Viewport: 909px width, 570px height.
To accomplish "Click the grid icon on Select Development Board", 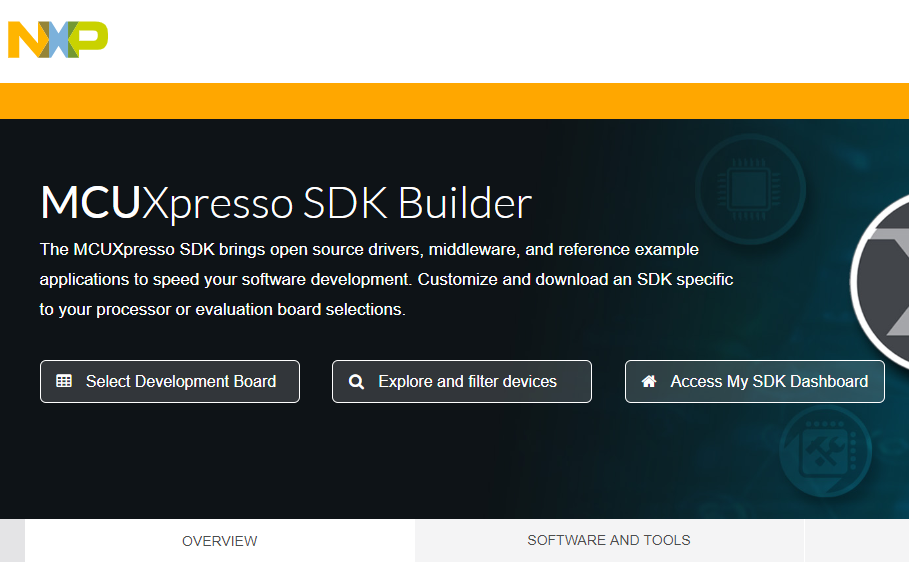I will [64, 381].
